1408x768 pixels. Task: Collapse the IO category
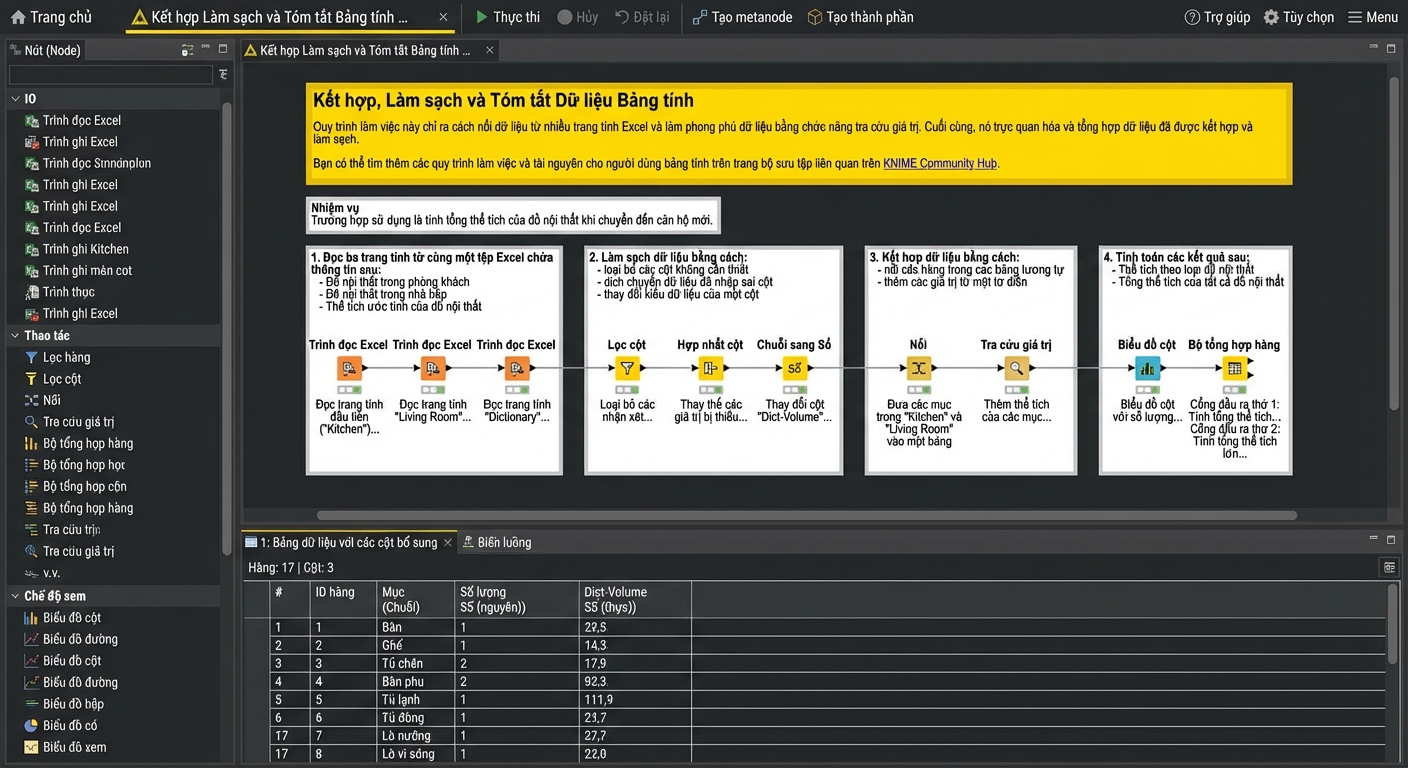(15, 98)
